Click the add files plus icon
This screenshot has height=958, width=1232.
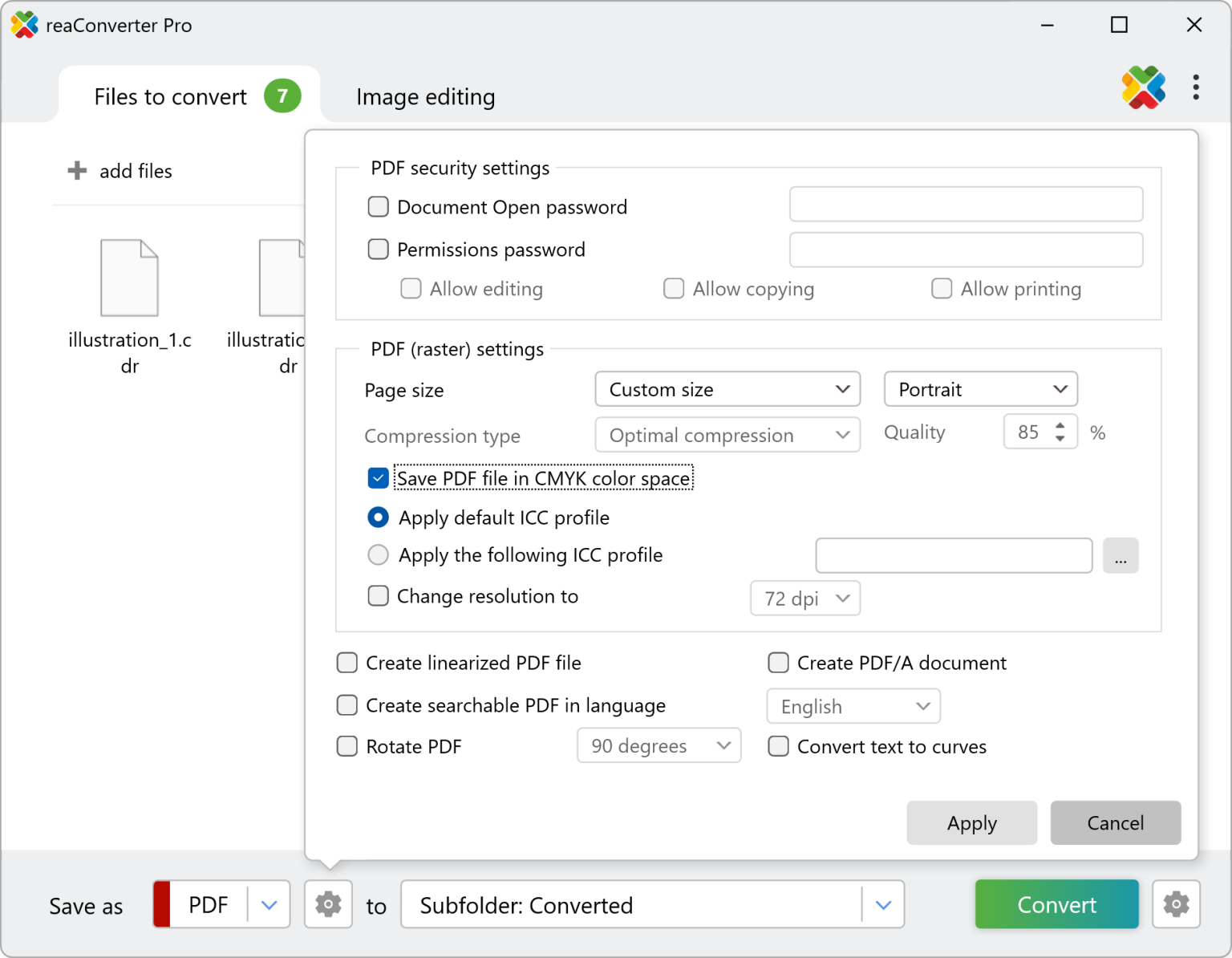(76, 170)
